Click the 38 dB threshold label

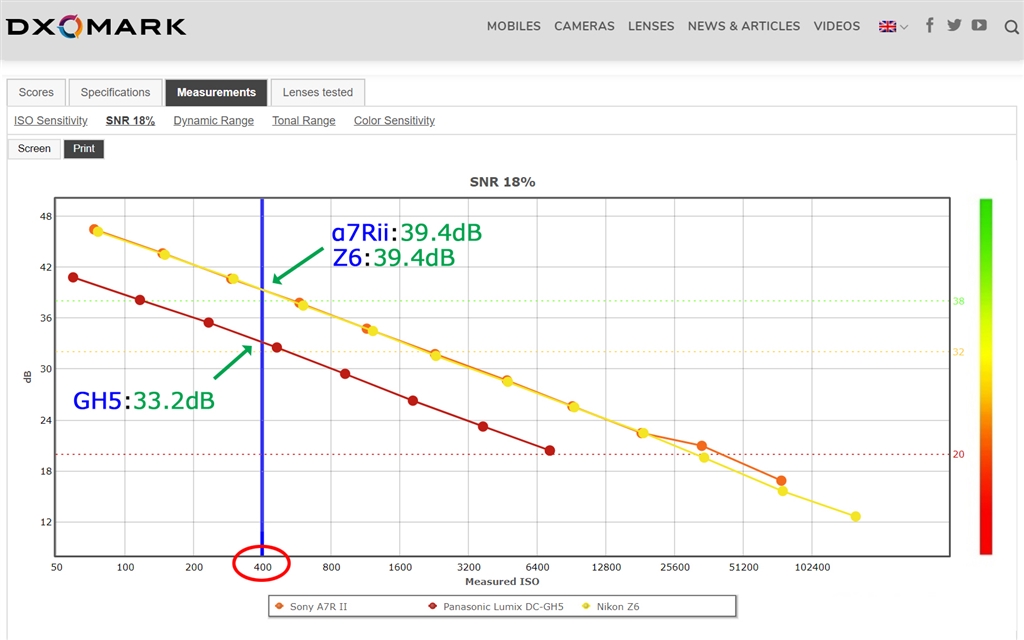(958, 301)
